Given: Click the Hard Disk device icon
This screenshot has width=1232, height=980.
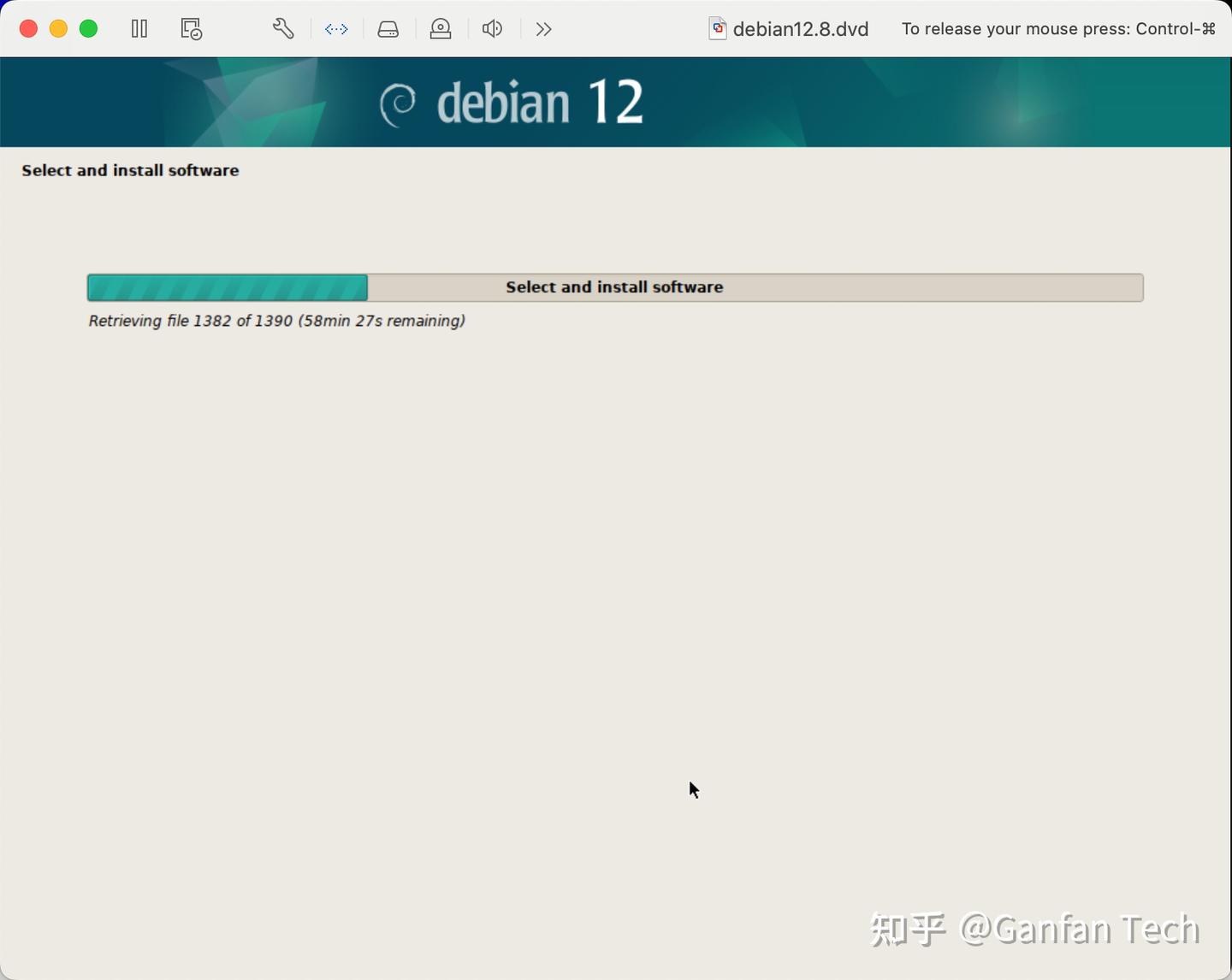Looking at the screenshot, I should tap(388, 28).
